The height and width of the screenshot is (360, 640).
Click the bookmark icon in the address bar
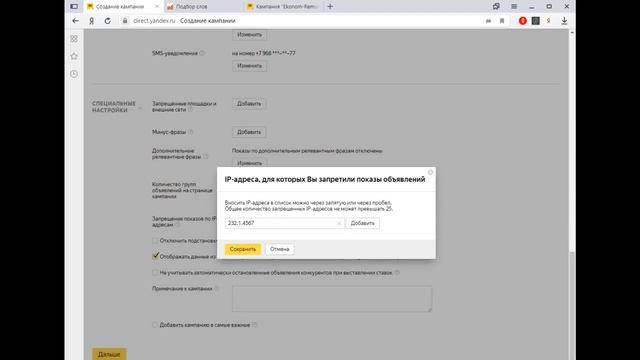click(502, 21)
